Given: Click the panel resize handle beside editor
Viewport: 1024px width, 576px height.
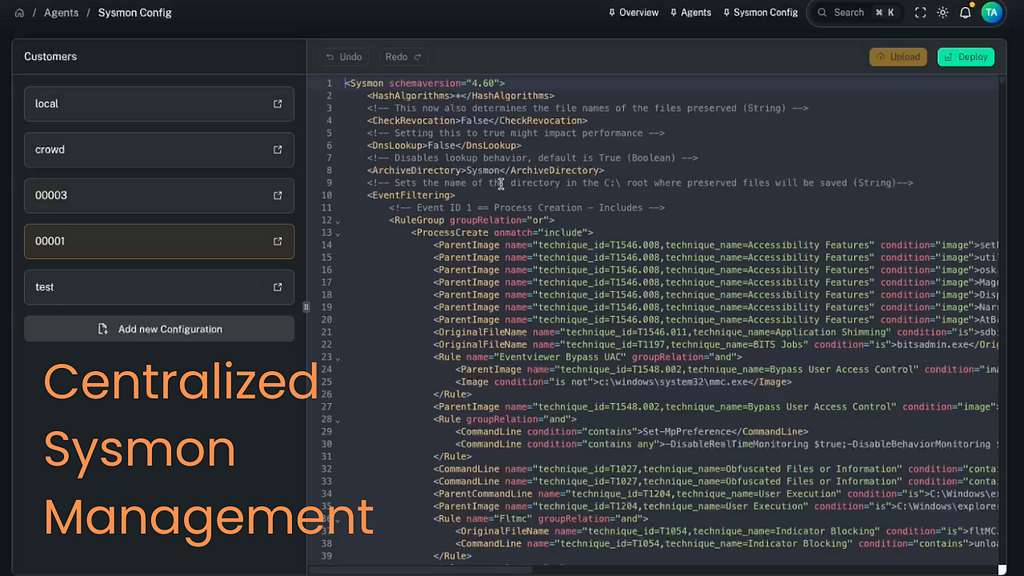Looking at the screenshot, I should coord(306,307).
